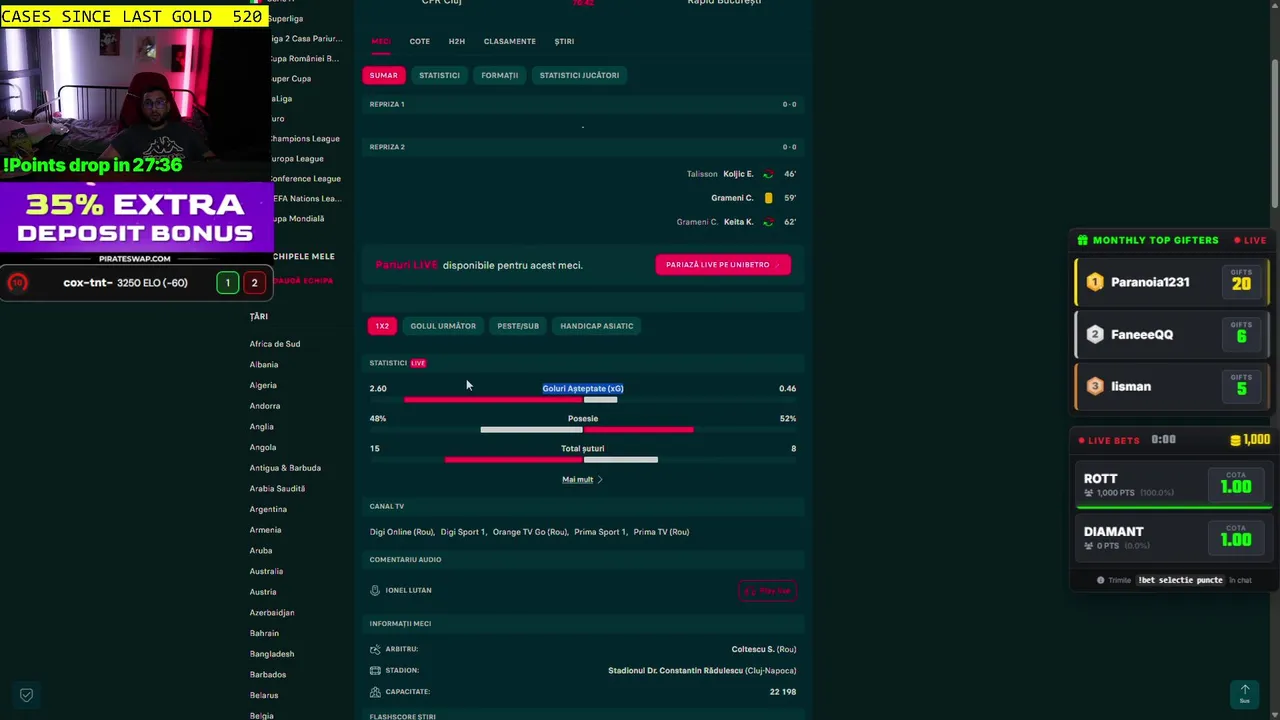Click the Play live audio button
The height and width of the screenshot is (720, 1280).
tap(767, 591)
